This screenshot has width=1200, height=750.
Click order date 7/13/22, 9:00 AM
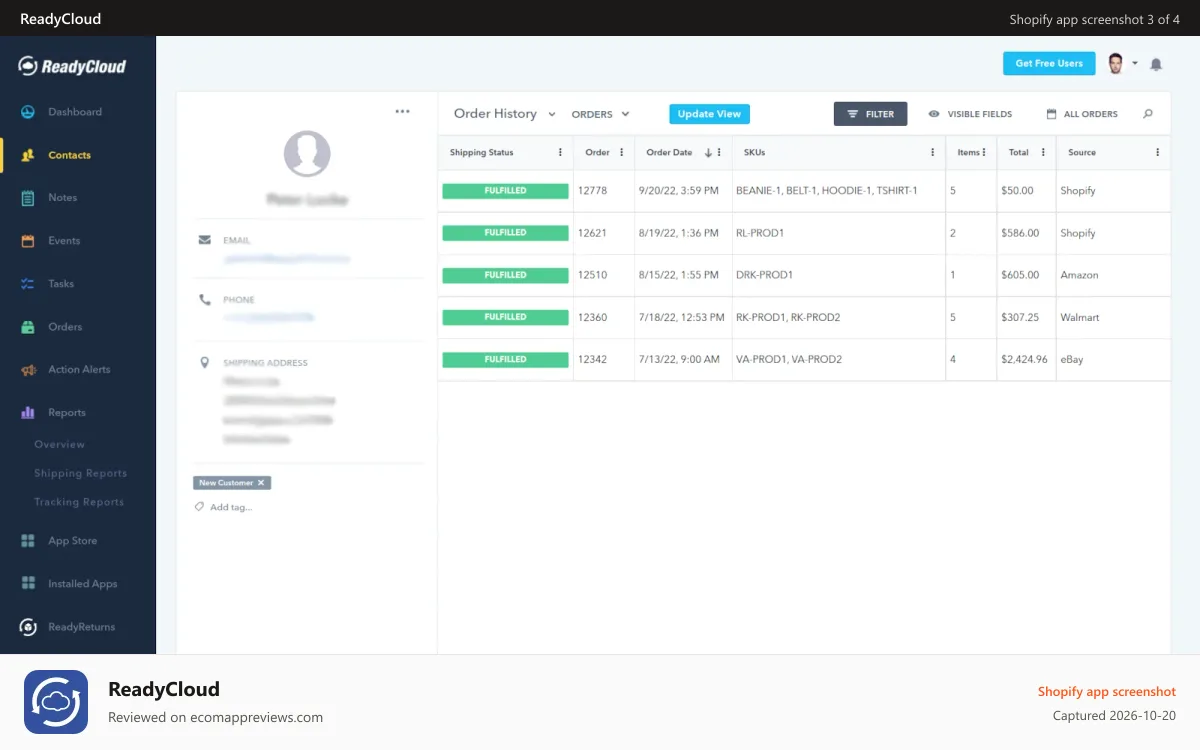click(x=679, y=359)
